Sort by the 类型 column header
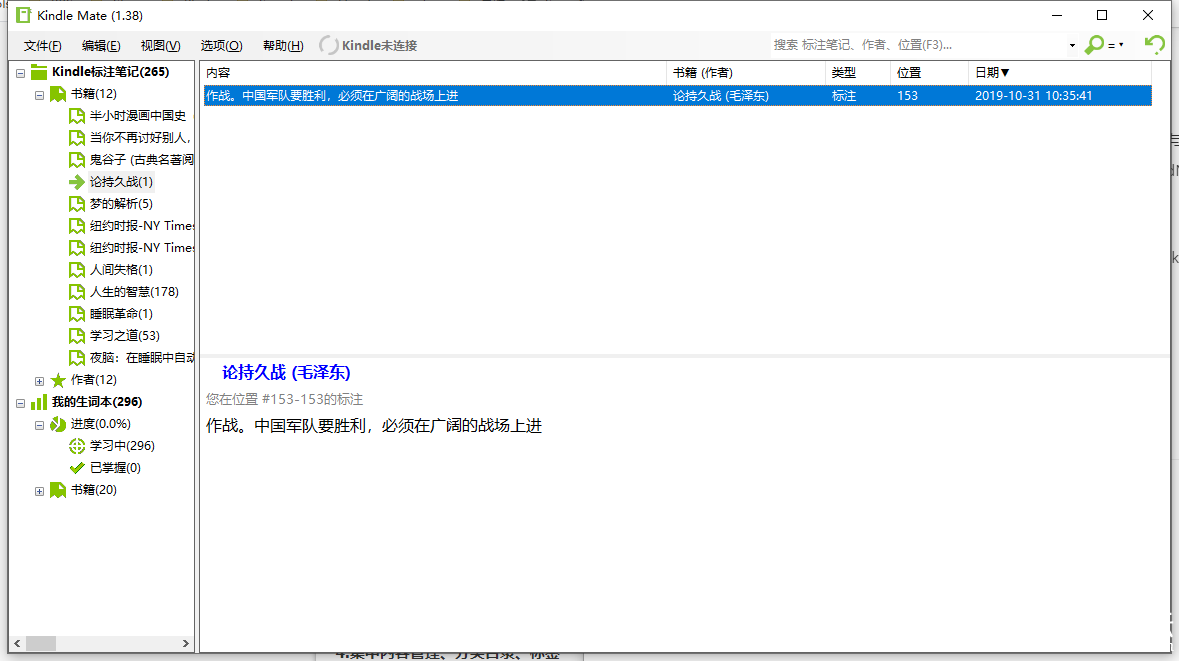Screen dimensions: 1179x661 (x=858, y=73)
